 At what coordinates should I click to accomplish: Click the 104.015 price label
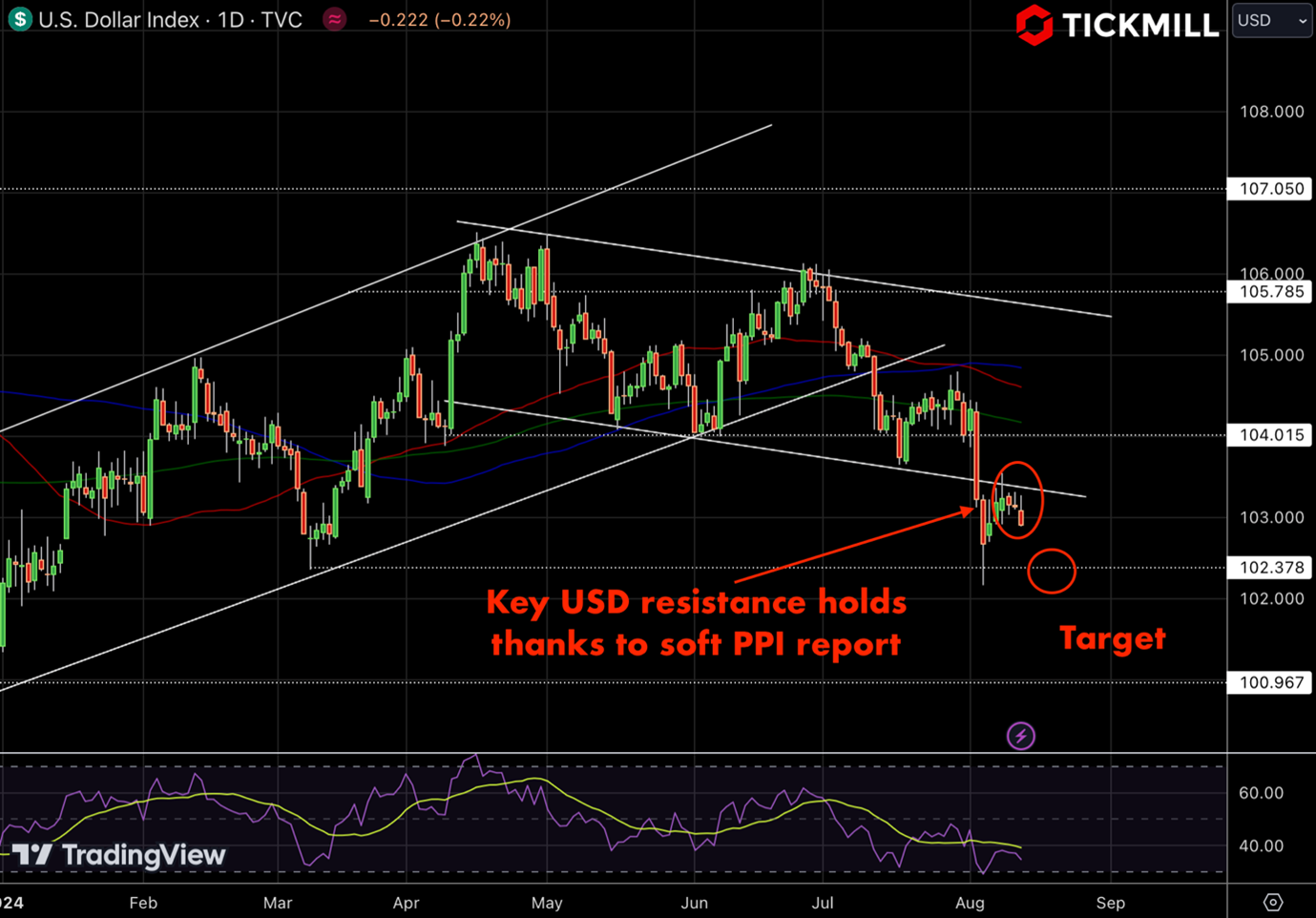(x=1271, y=435)
